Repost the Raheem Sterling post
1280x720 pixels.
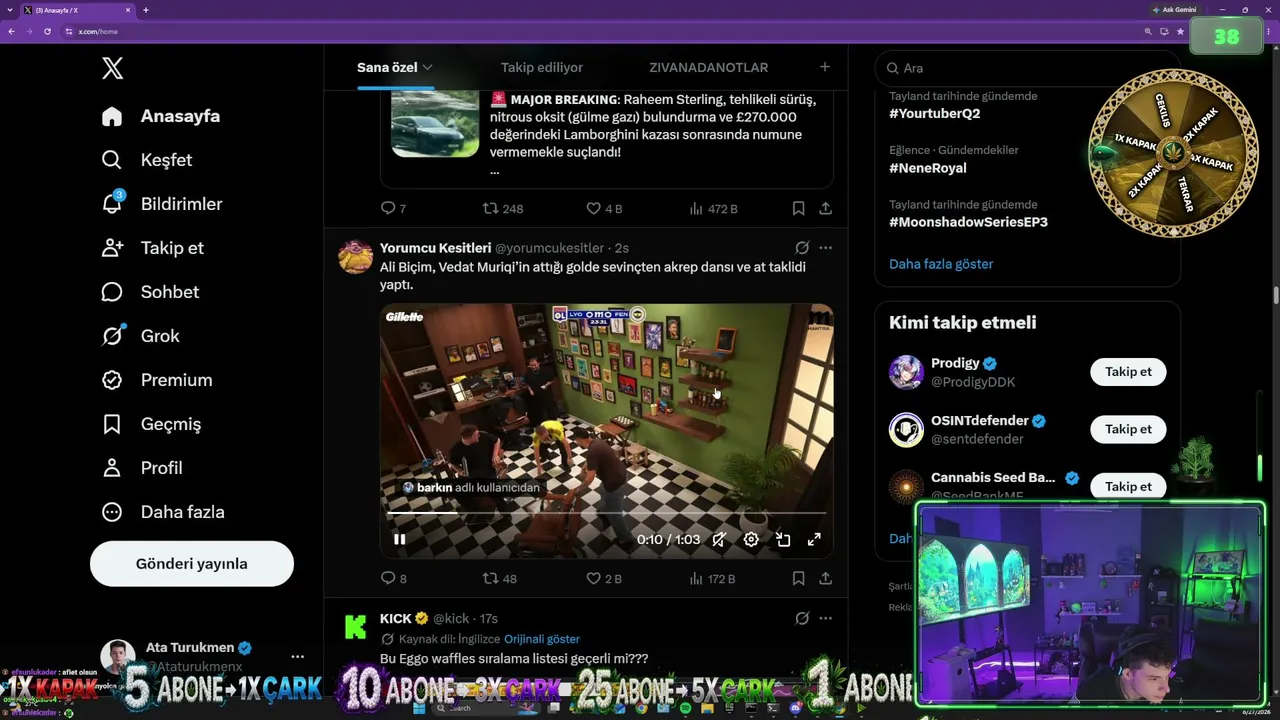click(503, 208)
